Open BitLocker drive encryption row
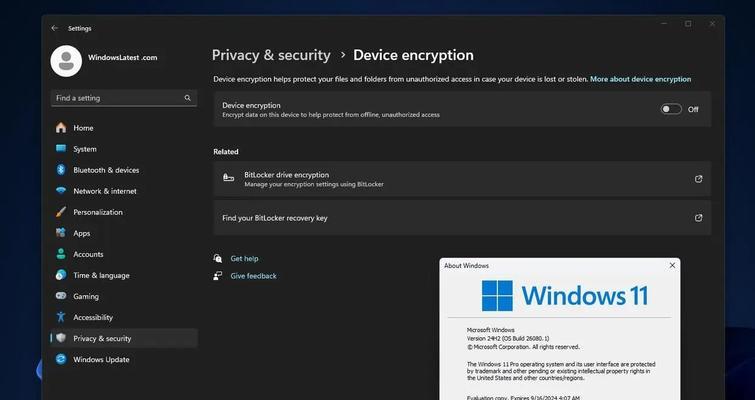Screen dimensions: 755x400 [462, 179]
